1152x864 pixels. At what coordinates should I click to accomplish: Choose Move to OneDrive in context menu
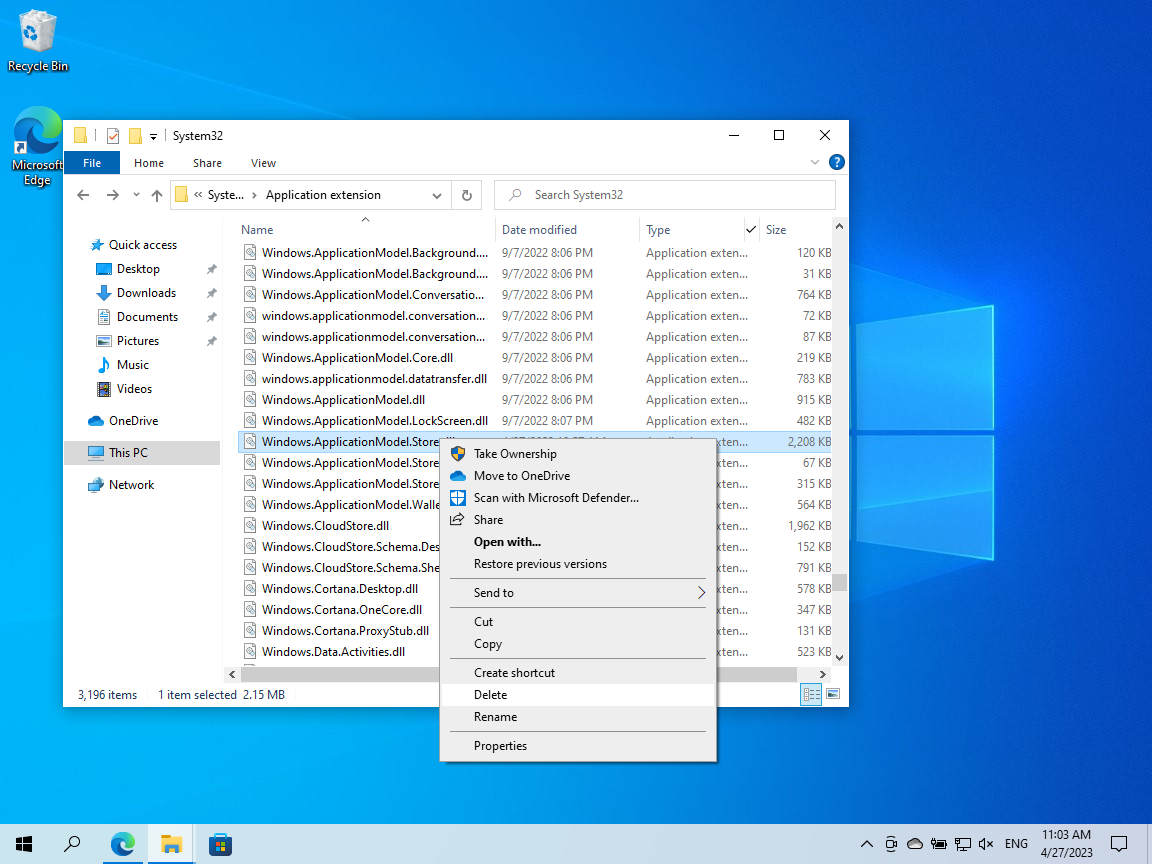pos(577,476)
